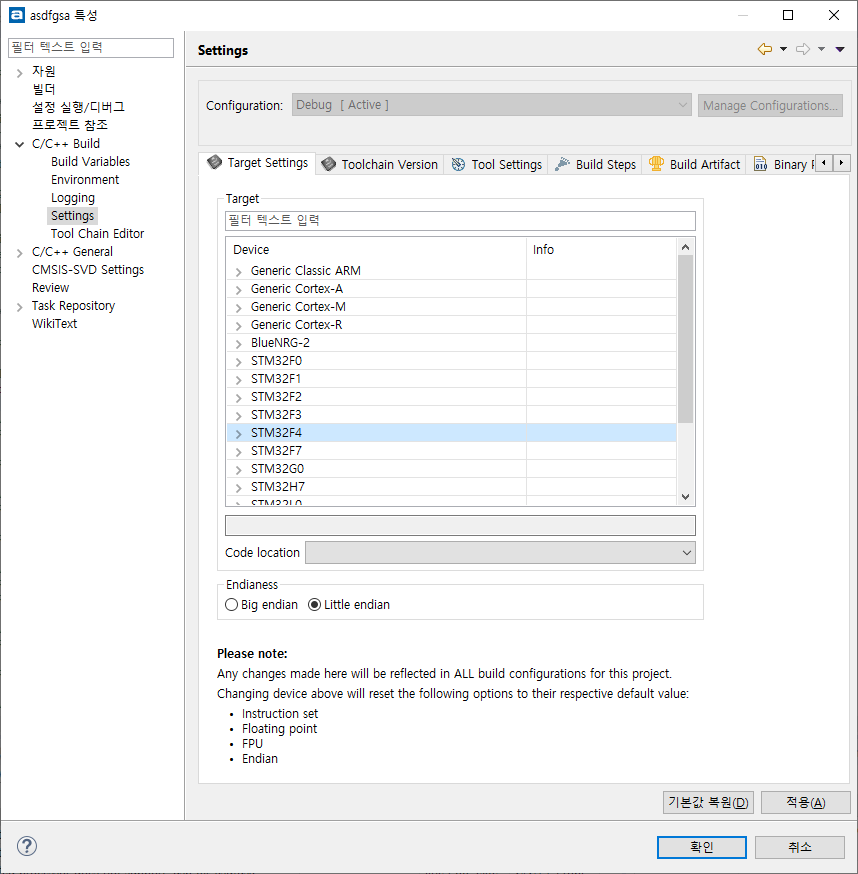The height and width of the screenshot is (874, 858).
Task: Expand the STM32F4 device group
Action: pos(239,434)
